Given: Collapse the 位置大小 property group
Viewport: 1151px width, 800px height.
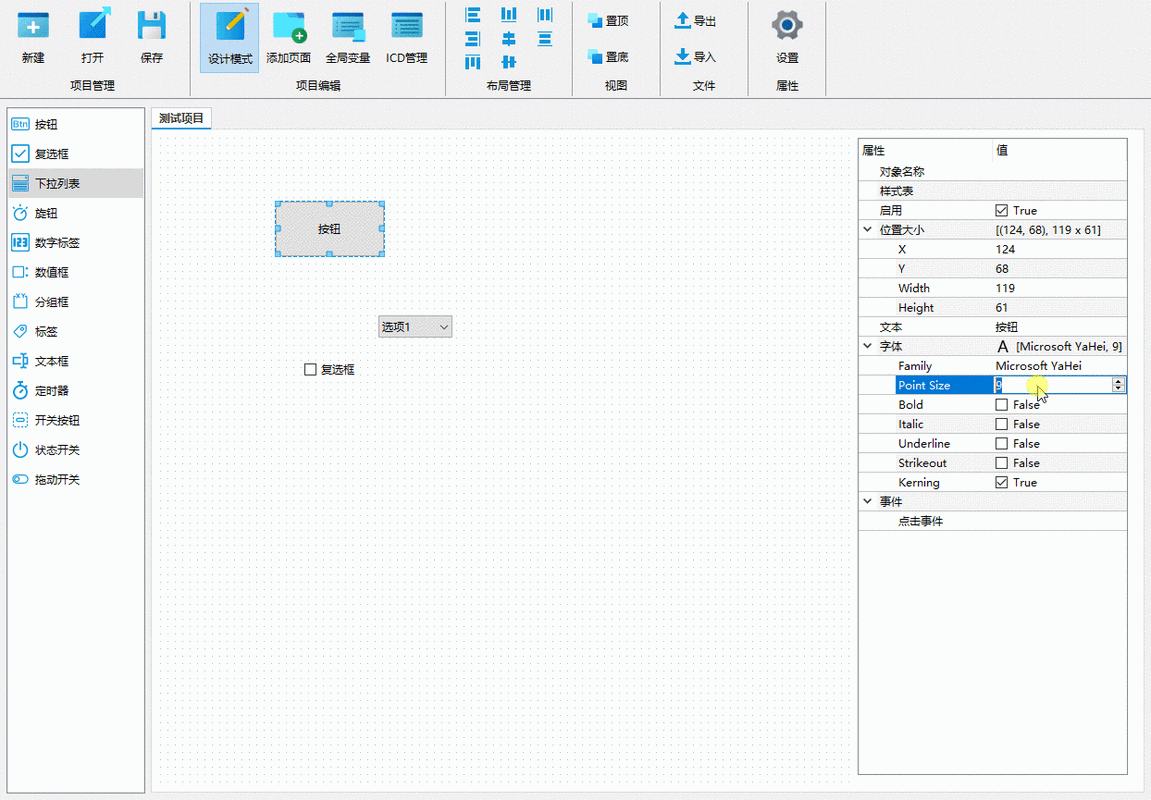Looking at the screenshot, I should tap(868, 230).
